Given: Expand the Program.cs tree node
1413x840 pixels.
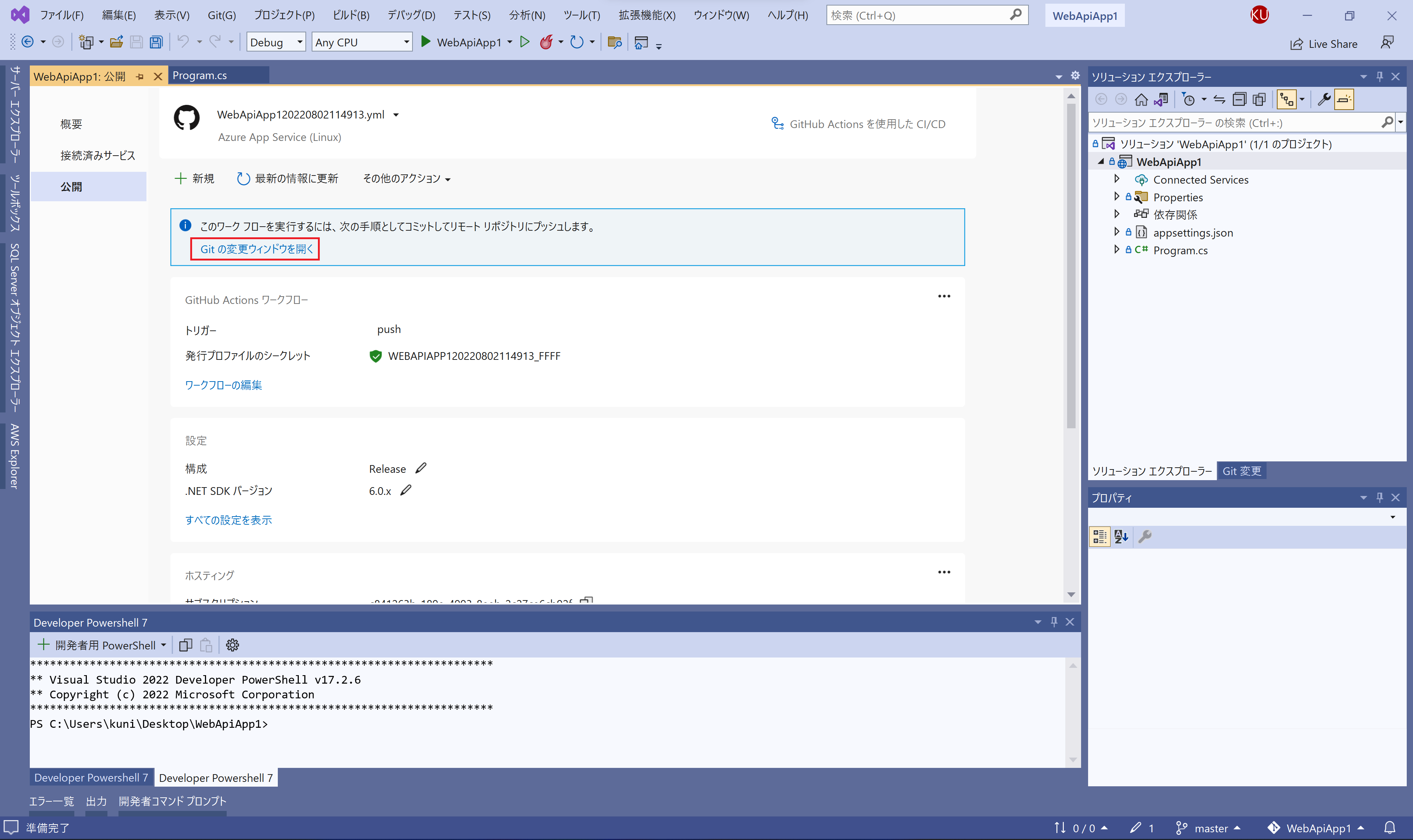Looking at the screenshot, I should 1116,249.
